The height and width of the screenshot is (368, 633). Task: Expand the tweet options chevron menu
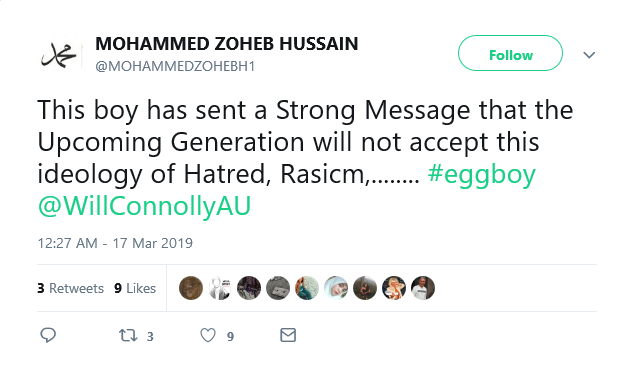589,55
